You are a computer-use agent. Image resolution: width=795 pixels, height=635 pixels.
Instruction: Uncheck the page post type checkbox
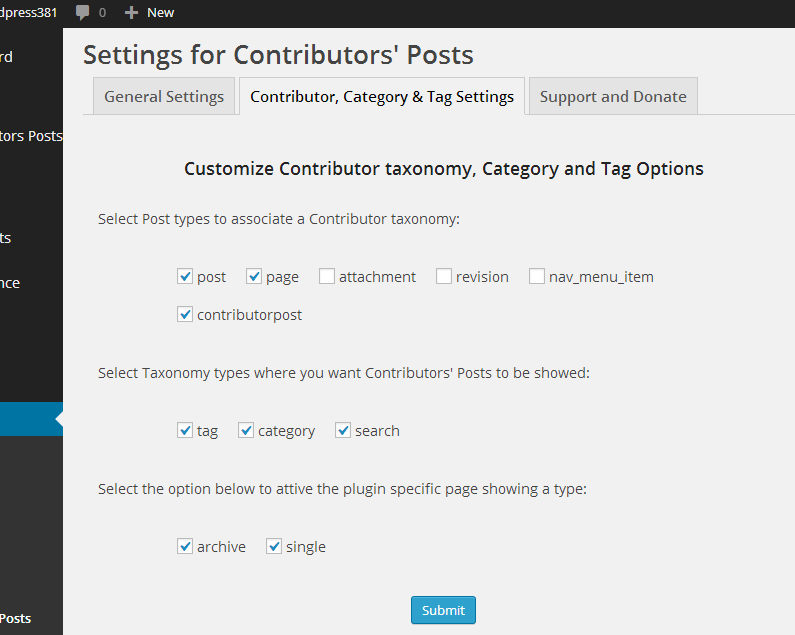coord(254,276)
